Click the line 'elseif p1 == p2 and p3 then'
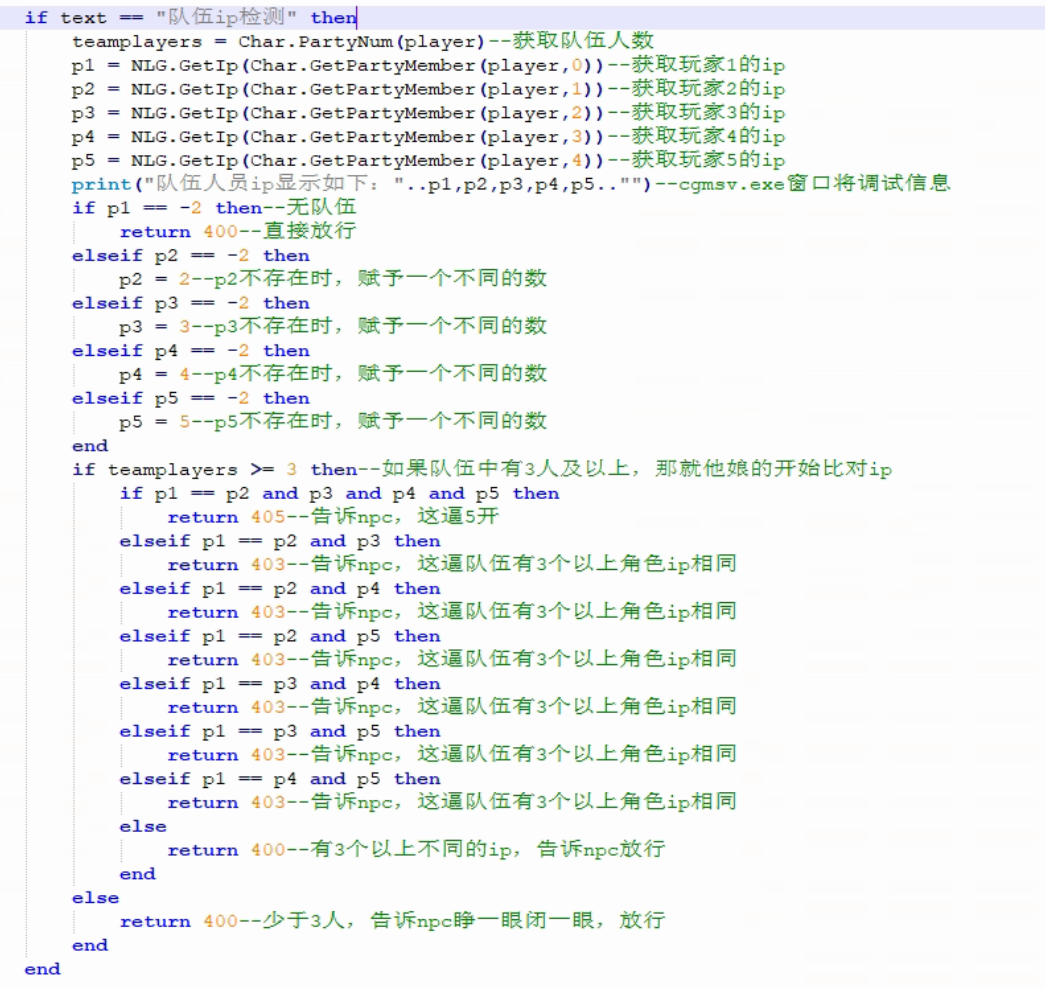 point(280,541)
